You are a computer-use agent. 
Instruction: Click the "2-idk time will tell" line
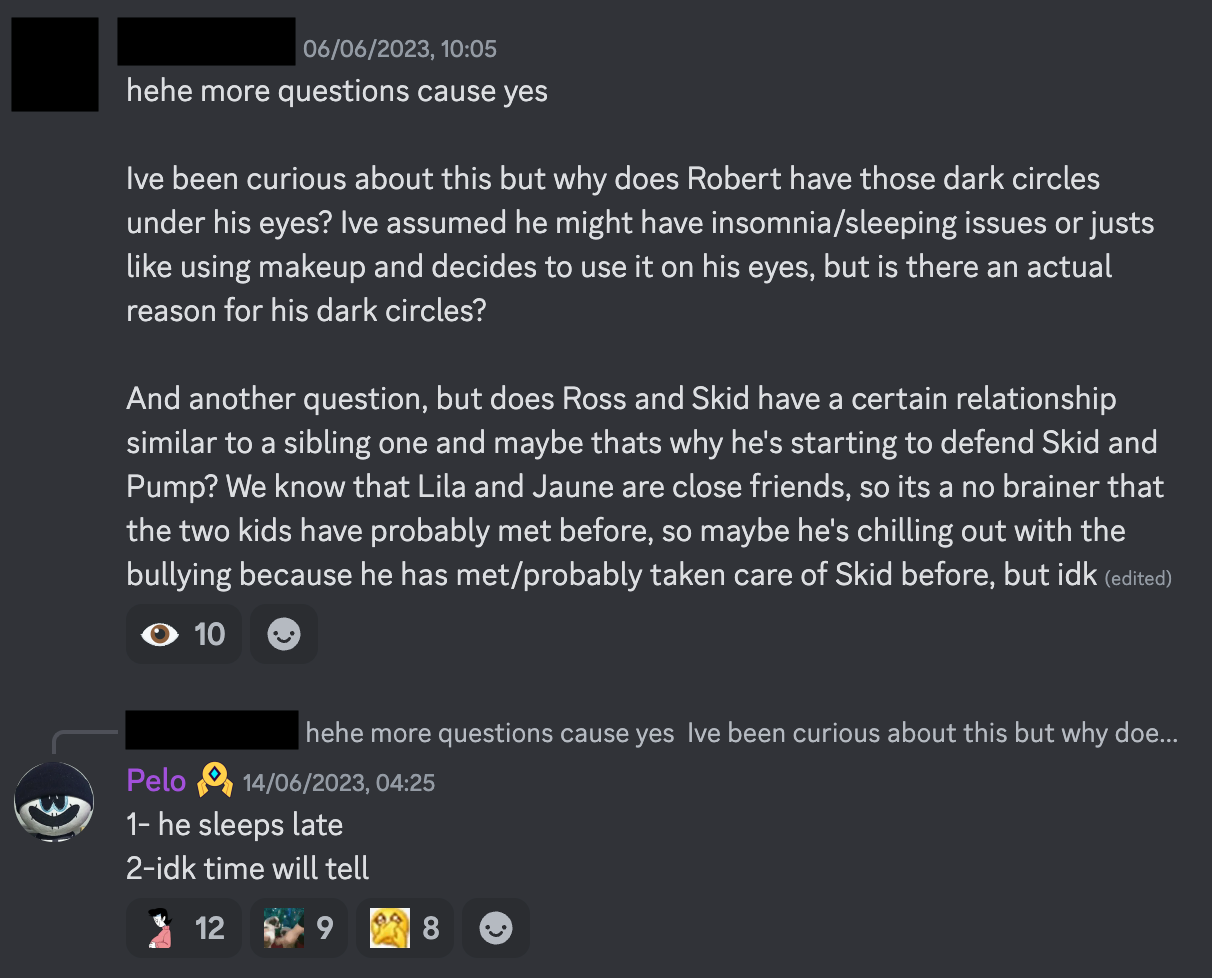coord(248,868)
